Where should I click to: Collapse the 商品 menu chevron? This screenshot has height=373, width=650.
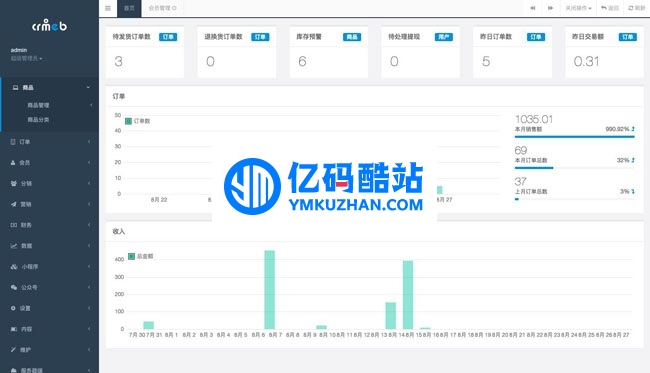pos(88,87)
